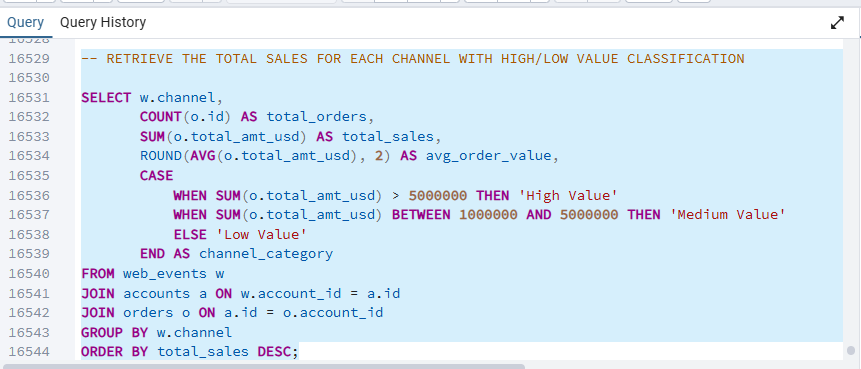Viewport: 861px width, 369px height.
Task: Click the DESC keyword on the last line
Action: [x=274, y=351]
